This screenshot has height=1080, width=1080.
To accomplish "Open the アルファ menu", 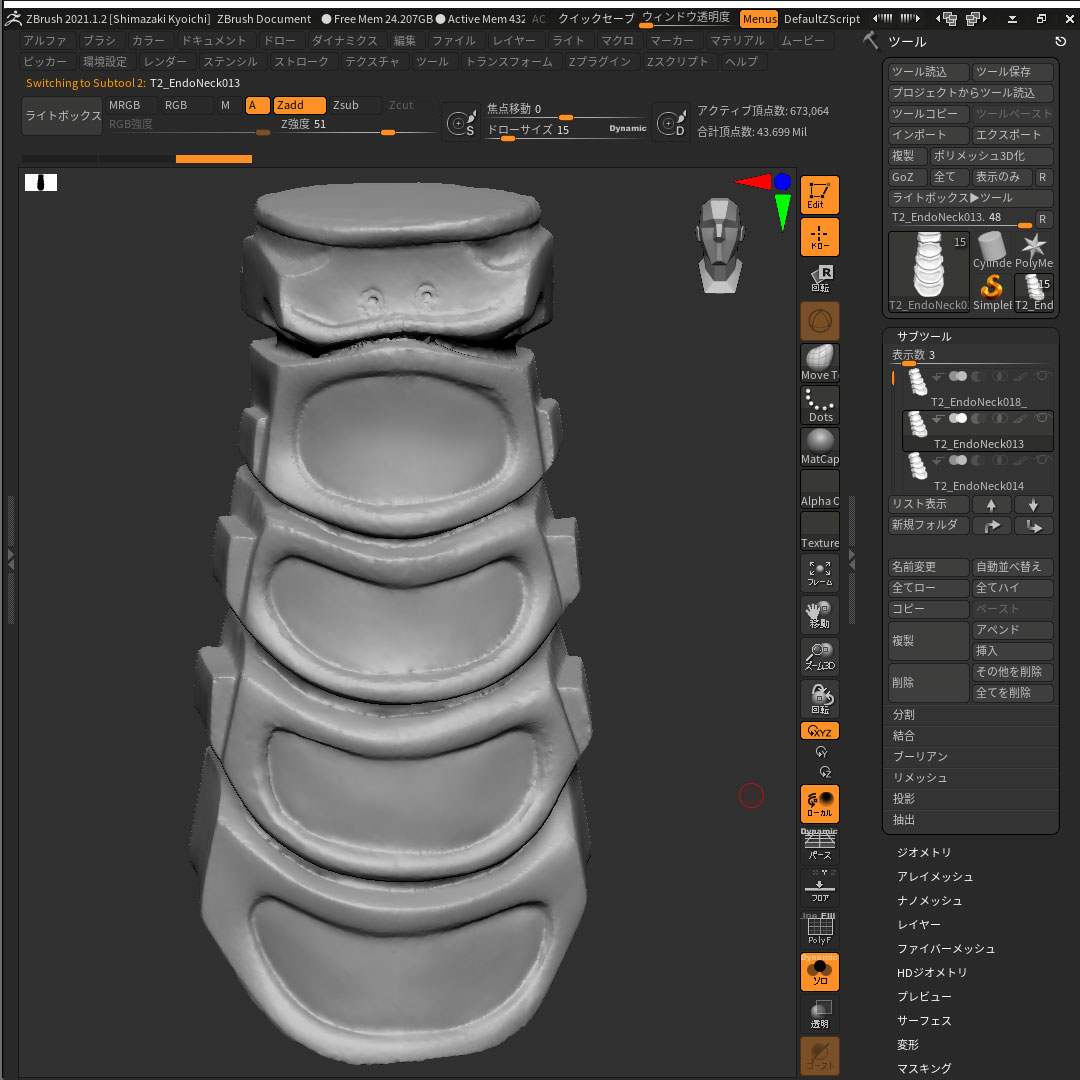I will [x=45, y=41].
